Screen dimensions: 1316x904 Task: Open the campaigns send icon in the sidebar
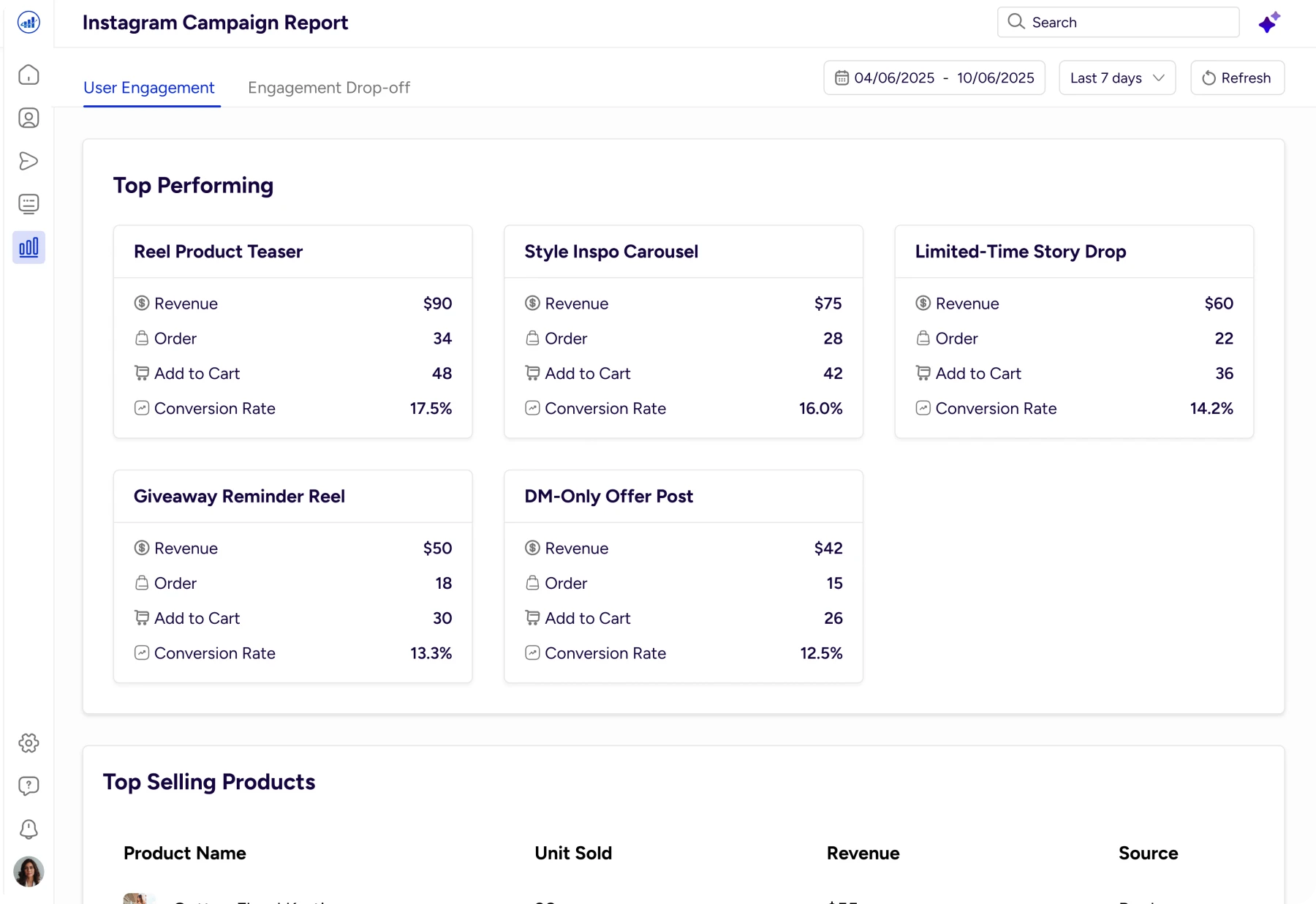[29, 161]
